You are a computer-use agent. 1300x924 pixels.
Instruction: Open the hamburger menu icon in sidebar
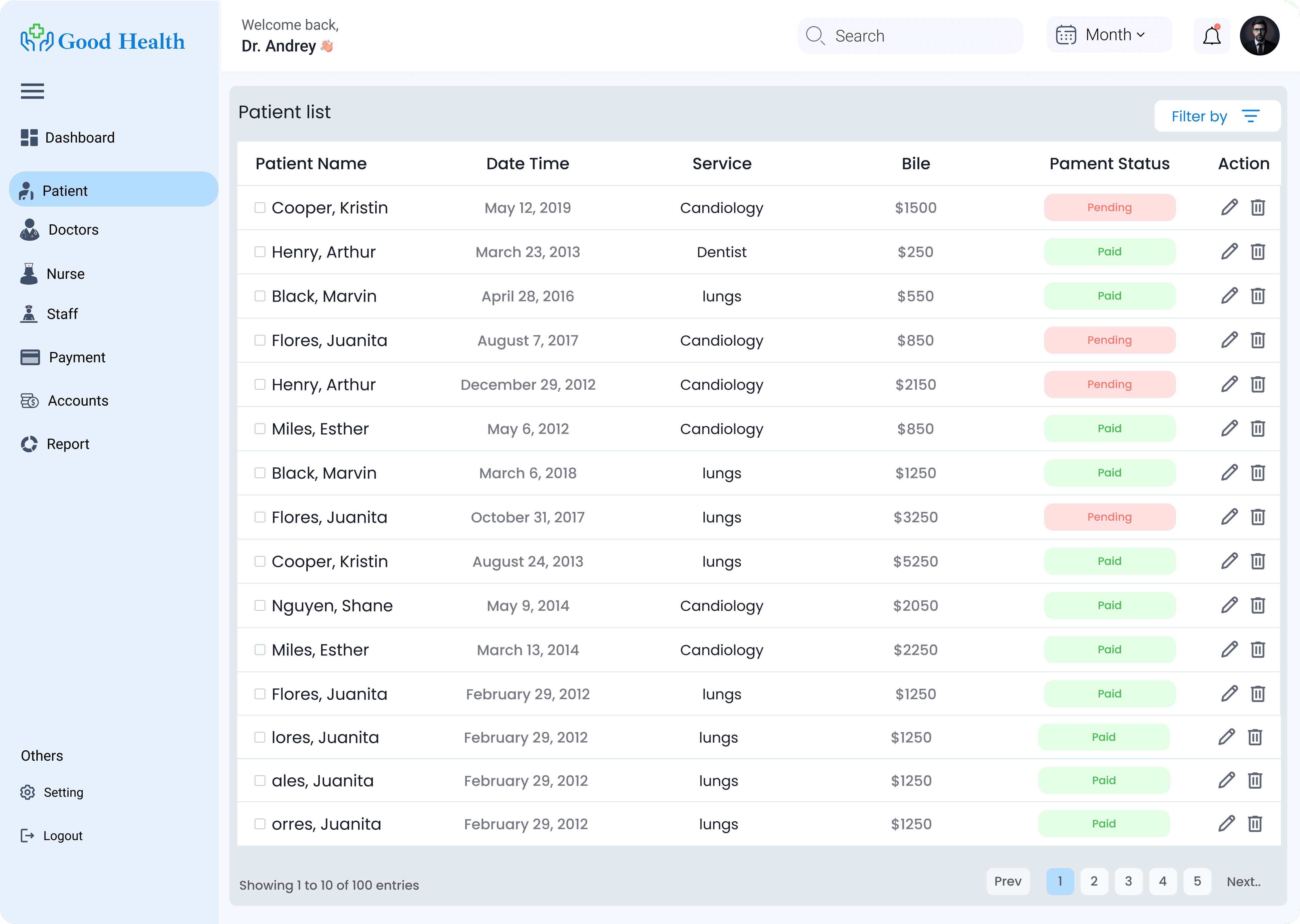click(32, 91)
